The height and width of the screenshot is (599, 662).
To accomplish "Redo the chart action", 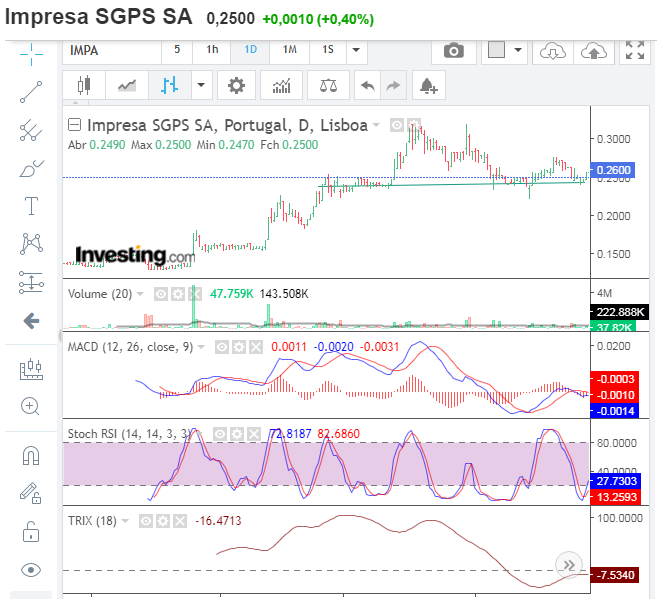I will pyautogui.click(x=393, y=86).
